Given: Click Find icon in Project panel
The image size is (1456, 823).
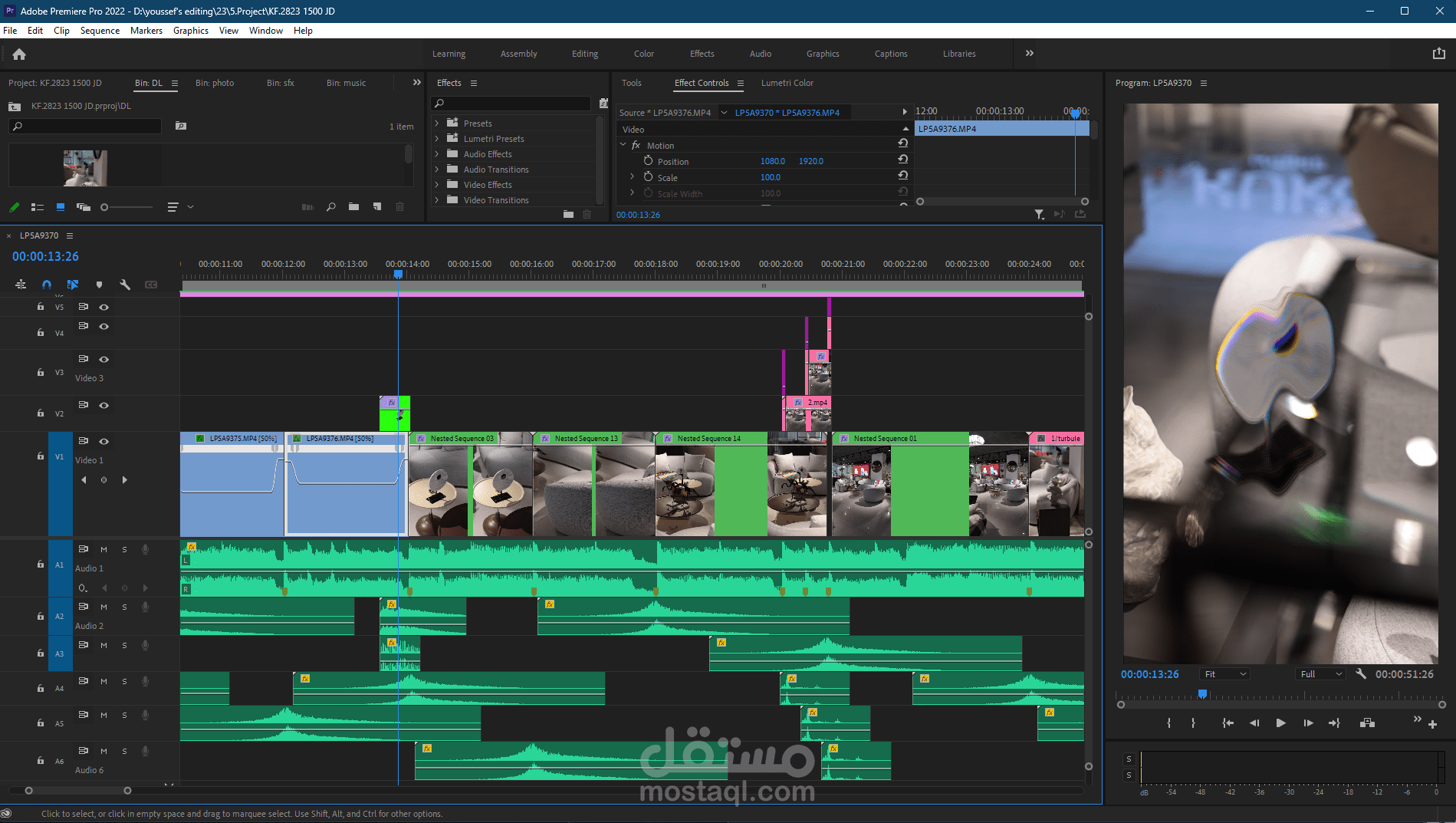Looking at the screenshot, I should (x=330, y=207).
